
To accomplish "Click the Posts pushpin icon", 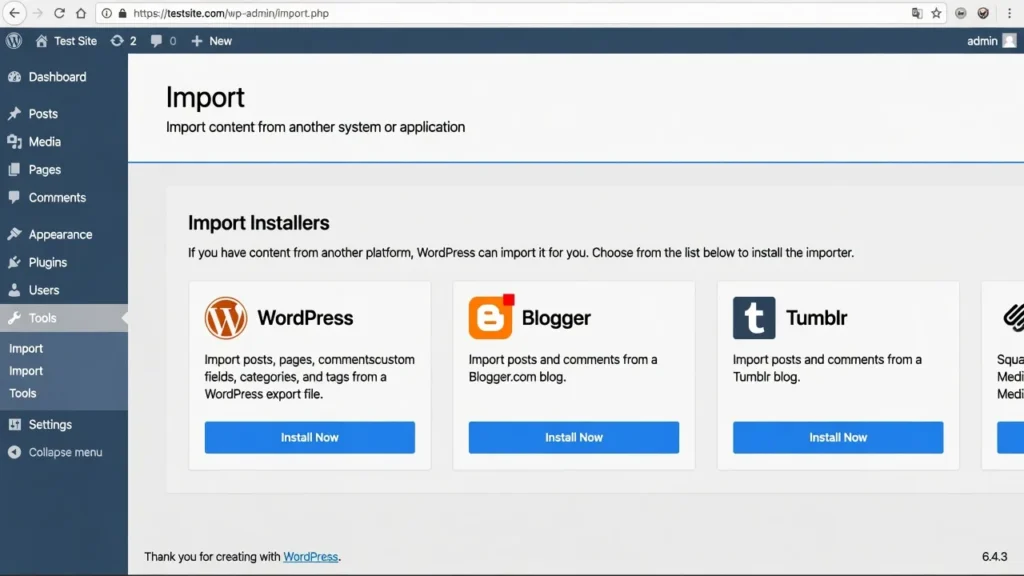I will click(14, 114).
